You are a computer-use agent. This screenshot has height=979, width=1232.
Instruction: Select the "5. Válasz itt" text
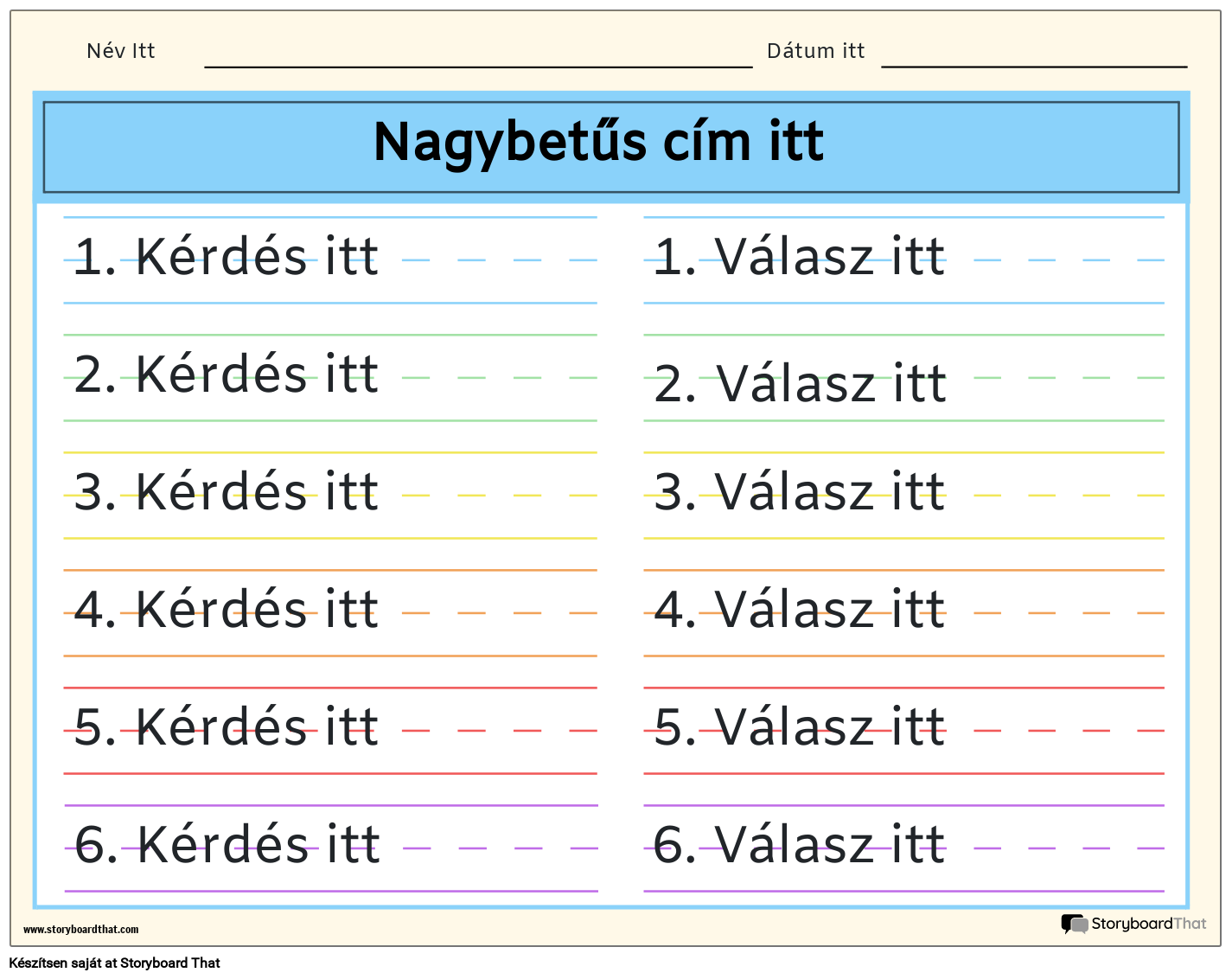pyautogui.click(x=799, y=727)
